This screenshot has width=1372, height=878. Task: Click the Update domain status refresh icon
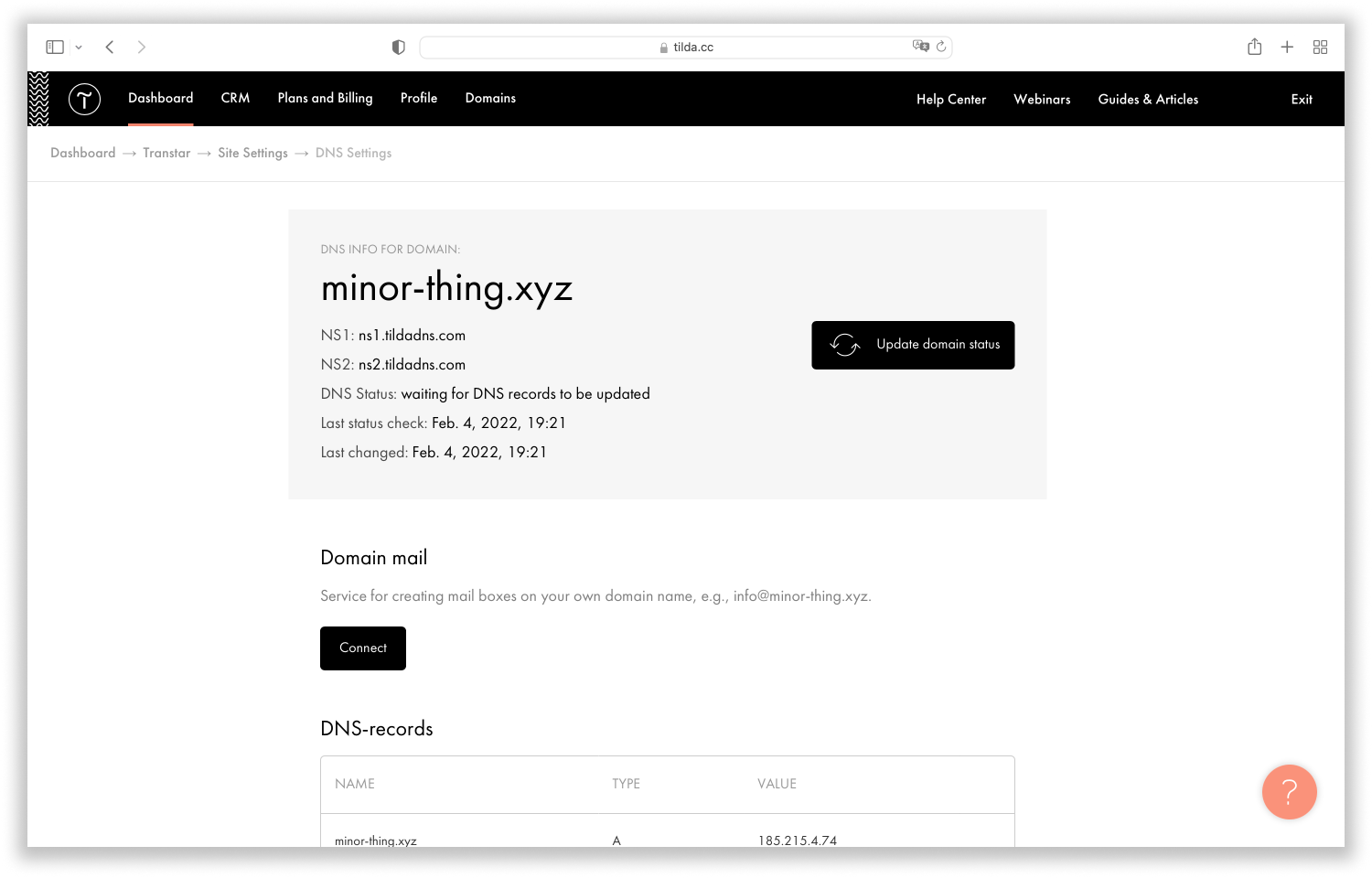click(x=844, y=345)
